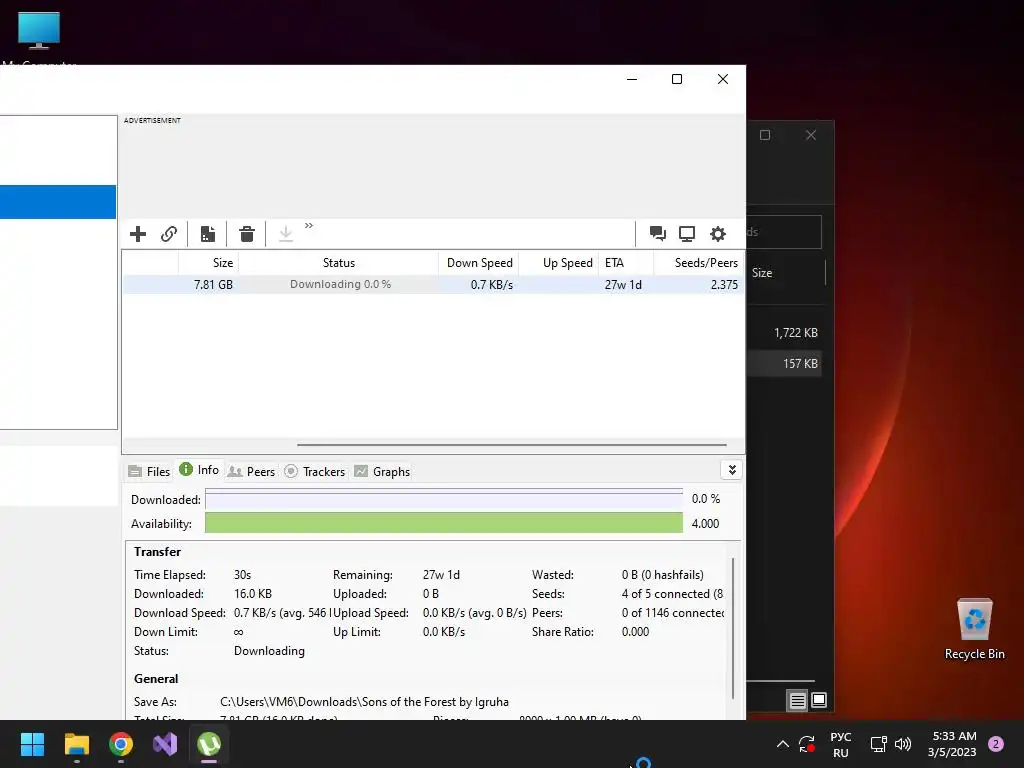Click the Create New Torrent icon
This screenshot has width=1024, height=768.
tap(208, 234)
